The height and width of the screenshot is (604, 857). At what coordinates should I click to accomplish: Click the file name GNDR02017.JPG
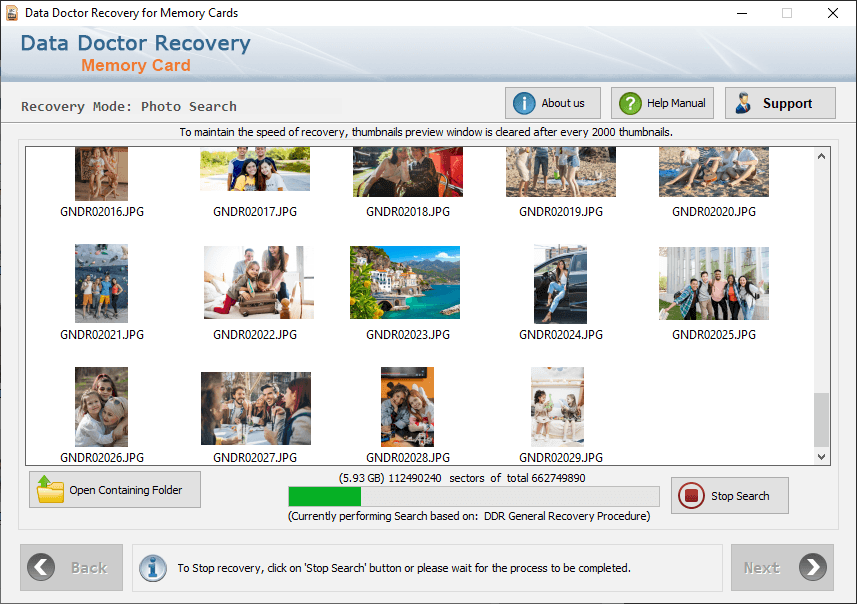[255, 212]
